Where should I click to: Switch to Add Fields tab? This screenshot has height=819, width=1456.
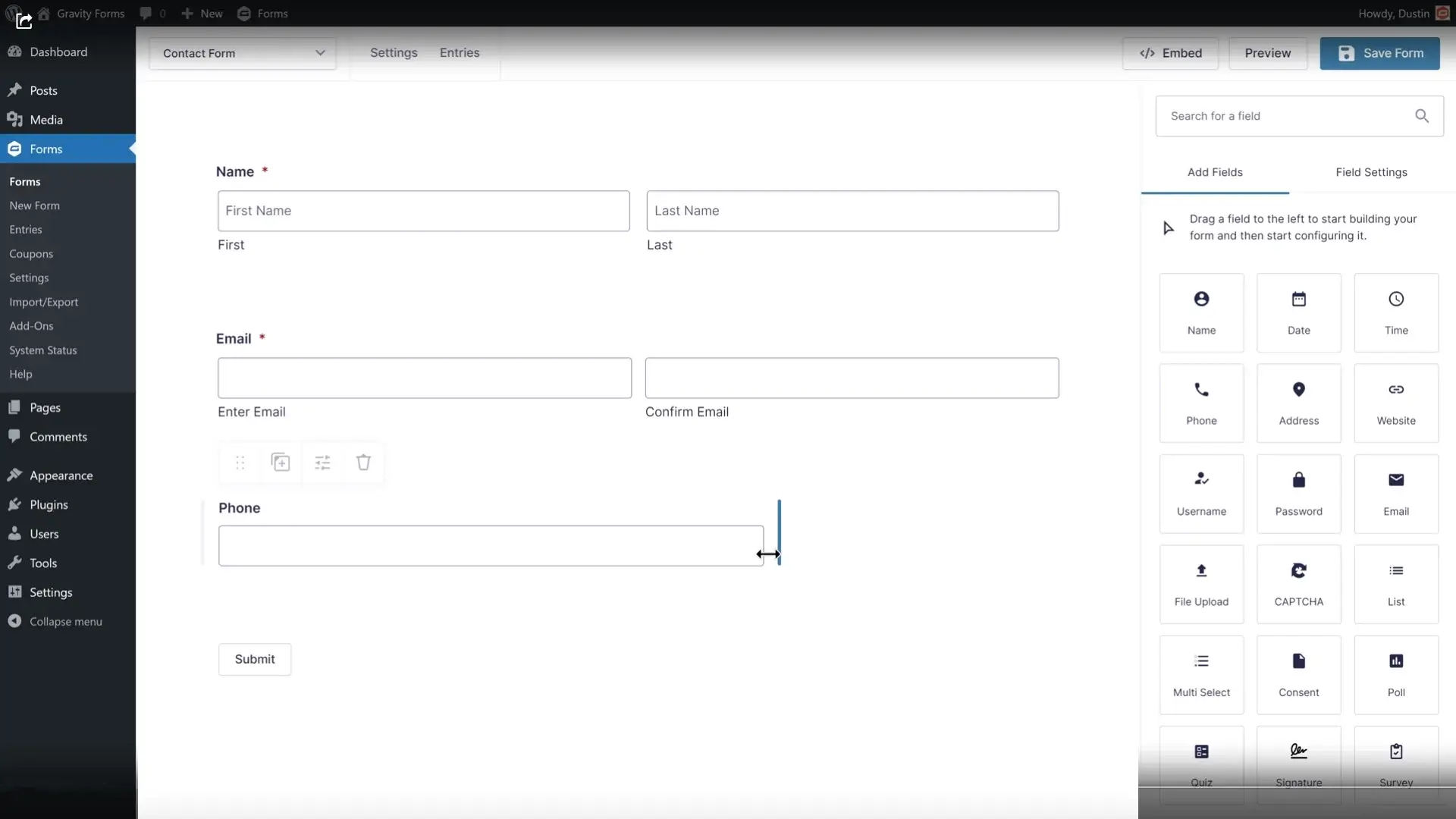pyautogui.click(x=1214, y=171)
